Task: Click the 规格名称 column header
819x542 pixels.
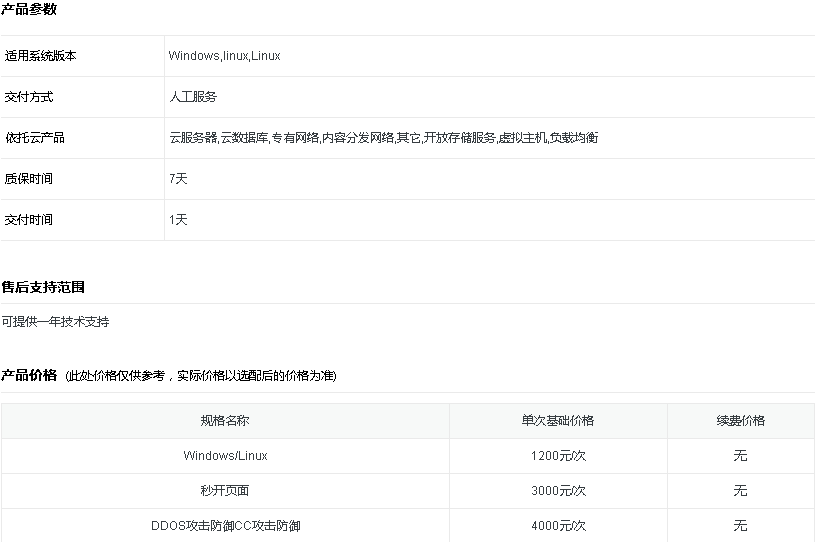Action: (225, 421)
